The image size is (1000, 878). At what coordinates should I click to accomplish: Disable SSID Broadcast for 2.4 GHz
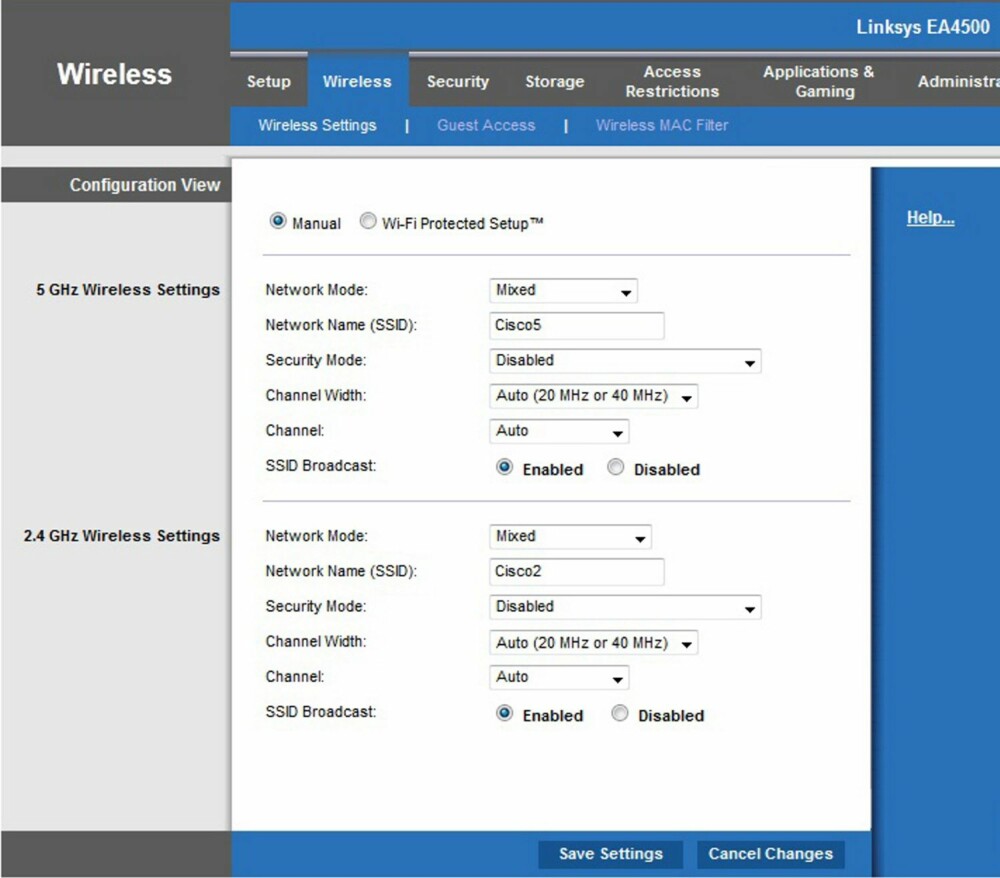click(x=620, y=713)
